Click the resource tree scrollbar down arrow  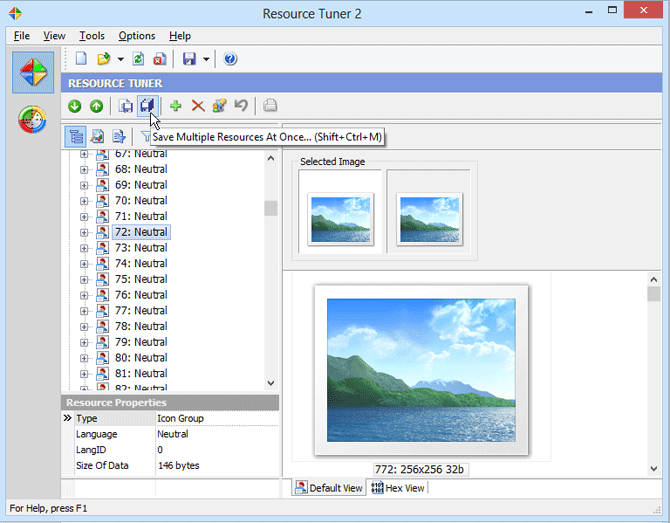pyautogui.click(x=271, y=383)
